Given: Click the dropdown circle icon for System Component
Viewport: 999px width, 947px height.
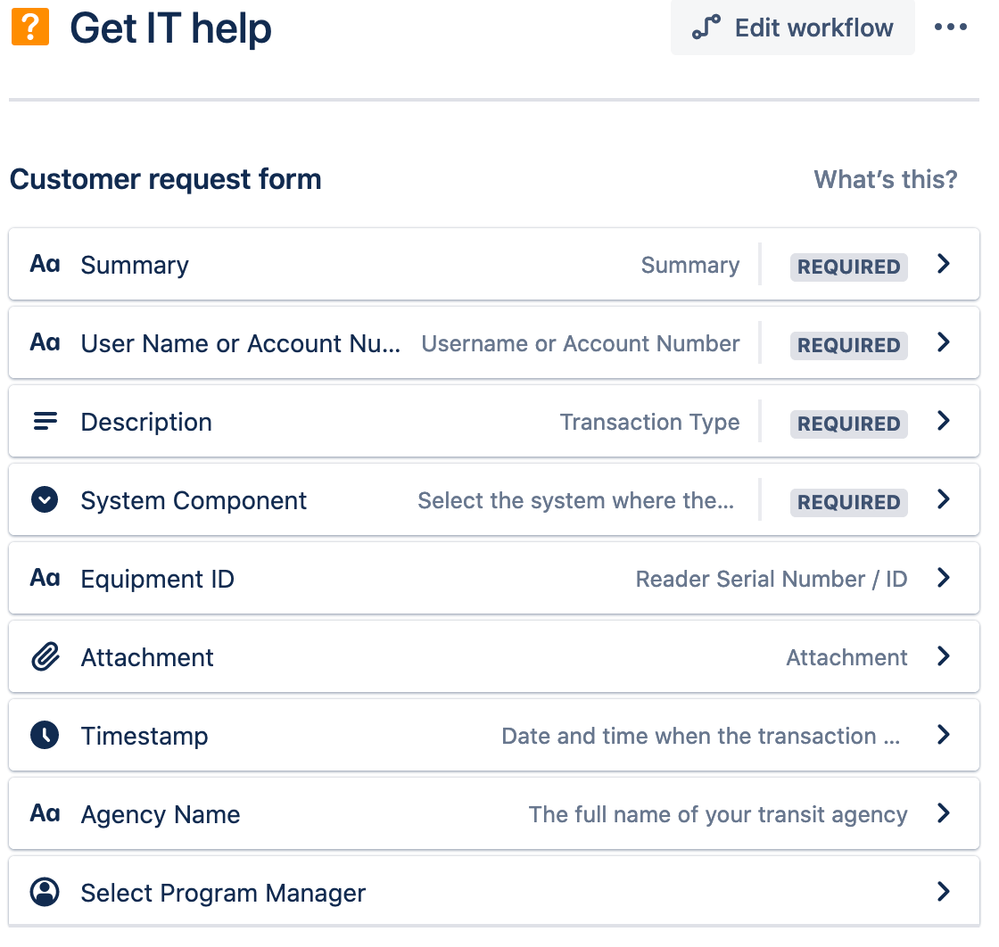Looking at the screenshot, I should pyautogui.click(x=45, y=500).
